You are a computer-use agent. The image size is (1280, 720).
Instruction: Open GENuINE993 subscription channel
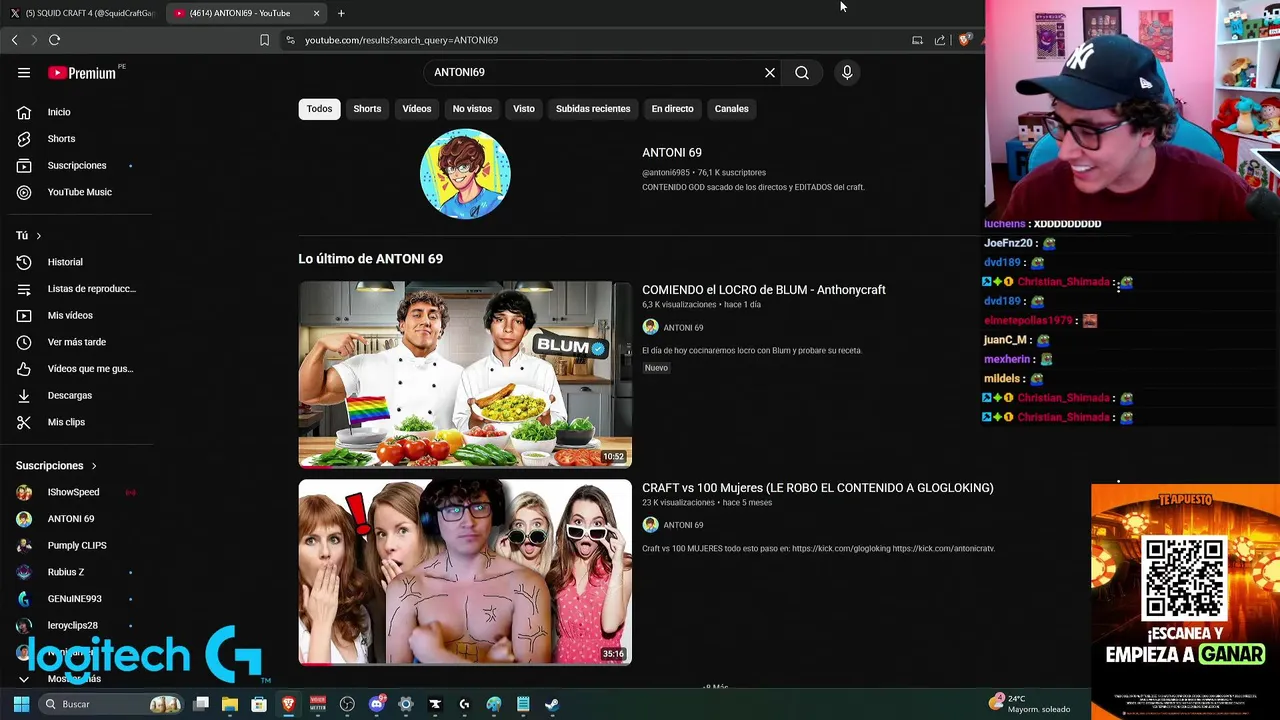(76, 599)
